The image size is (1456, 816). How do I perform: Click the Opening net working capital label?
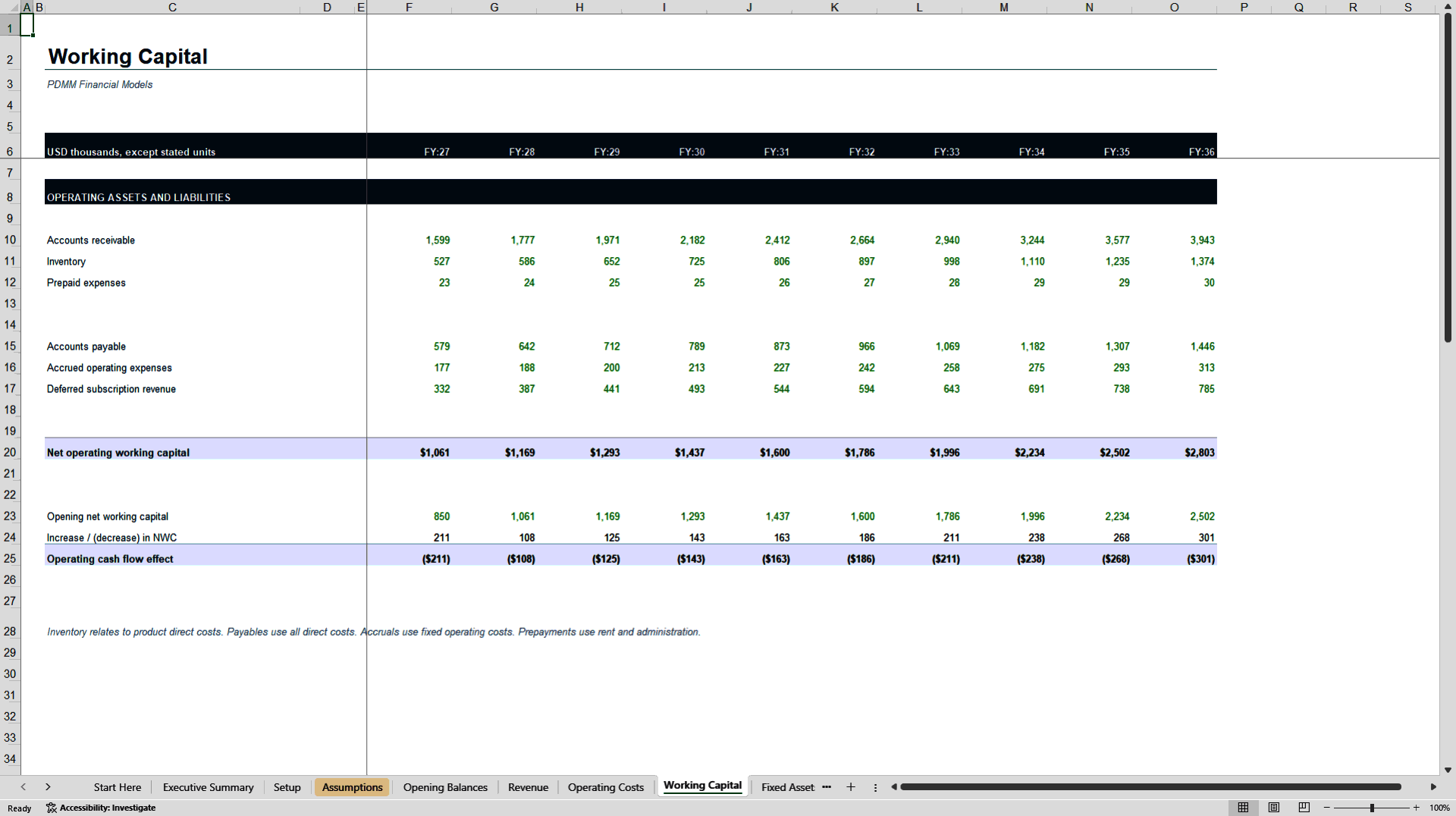108,516
